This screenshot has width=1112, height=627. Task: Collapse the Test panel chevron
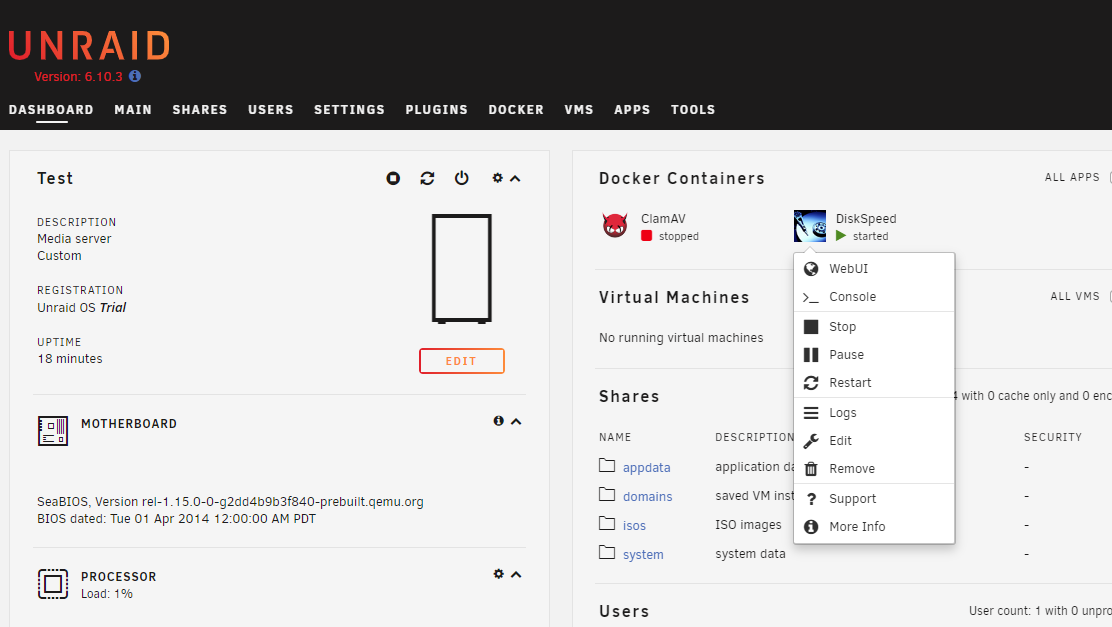coord(516,179)
